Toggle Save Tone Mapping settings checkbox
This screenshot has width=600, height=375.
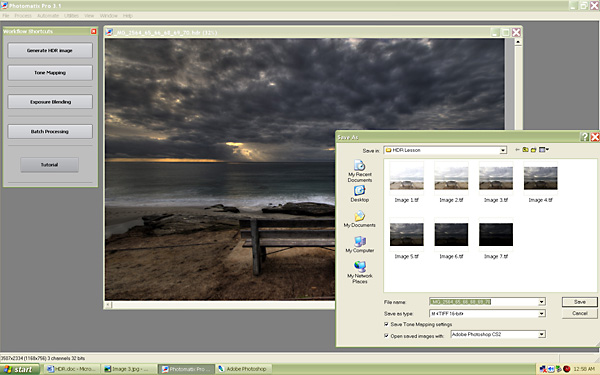tap(386, 324)
